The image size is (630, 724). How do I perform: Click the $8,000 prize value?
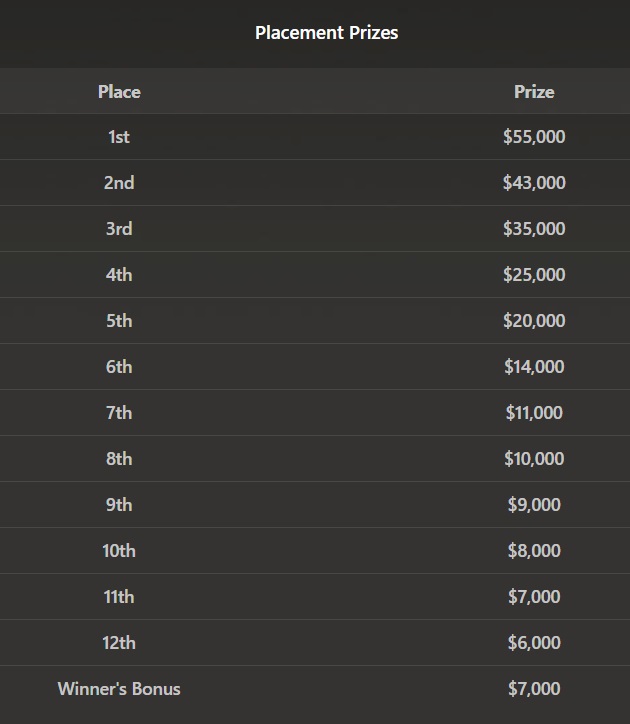[x=534, y=551]
